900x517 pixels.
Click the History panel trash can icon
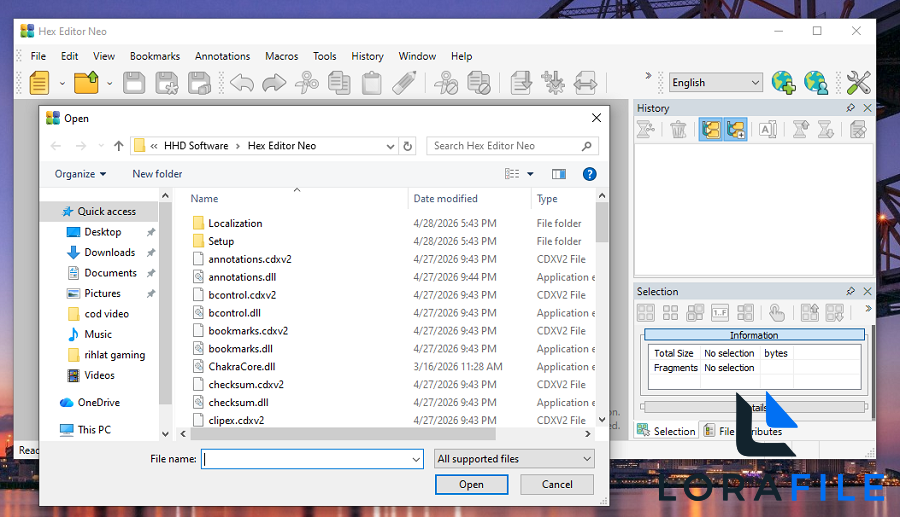click(x=678, y=130)
